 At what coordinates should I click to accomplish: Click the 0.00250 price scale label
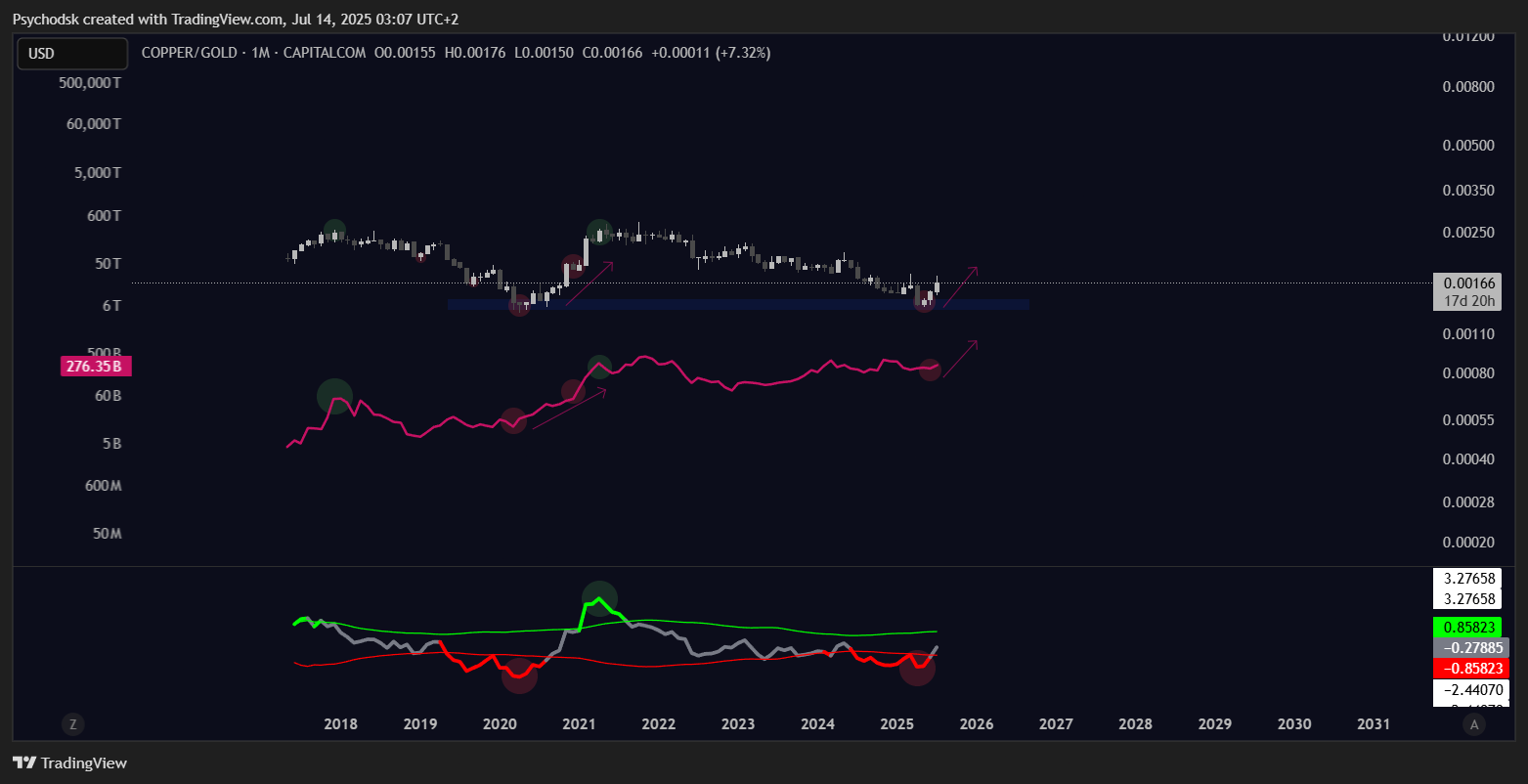click(x=1468, y=232)
